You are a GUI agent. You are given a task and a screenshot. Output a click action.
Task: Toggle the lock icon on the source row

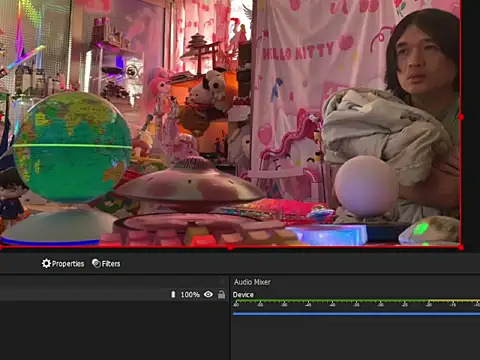point(221,294)
